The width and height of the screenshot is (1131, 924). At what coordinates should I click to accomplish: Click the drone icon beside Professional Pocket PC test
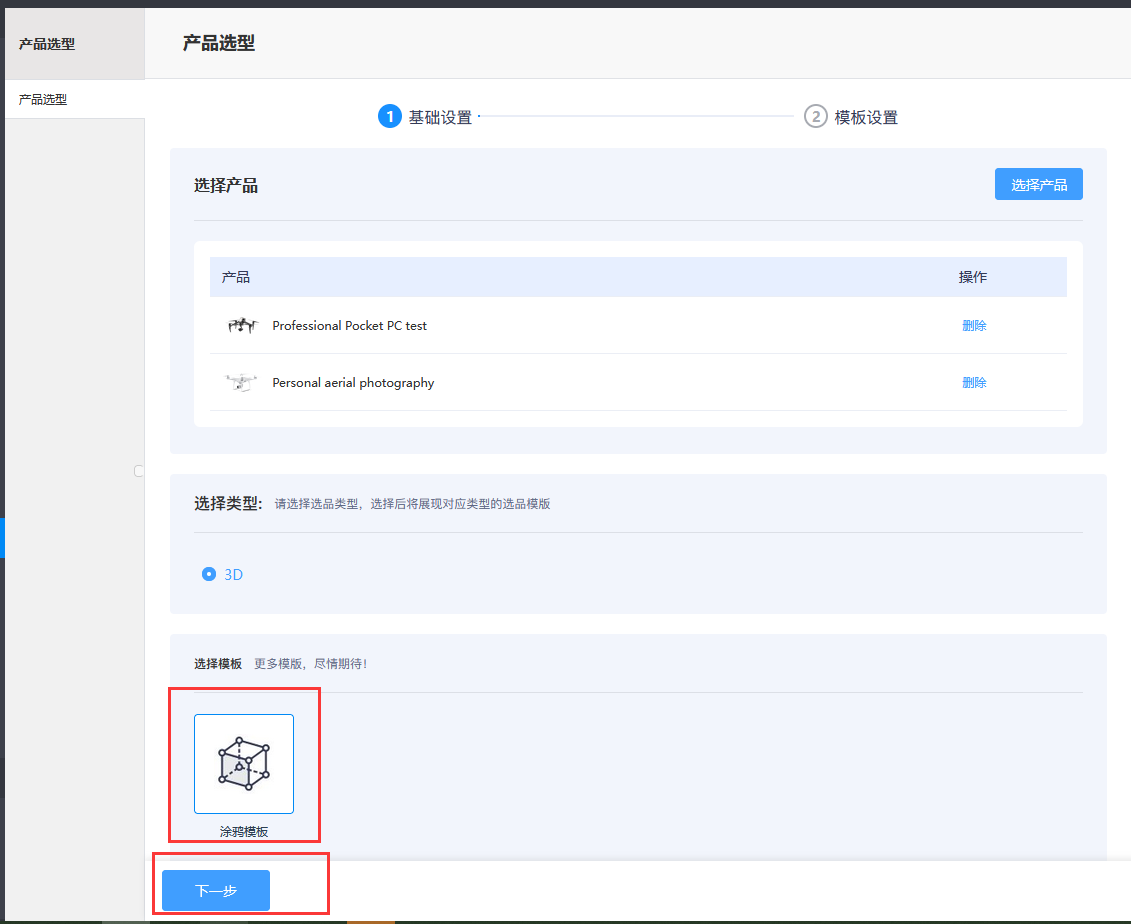point(241,325)
